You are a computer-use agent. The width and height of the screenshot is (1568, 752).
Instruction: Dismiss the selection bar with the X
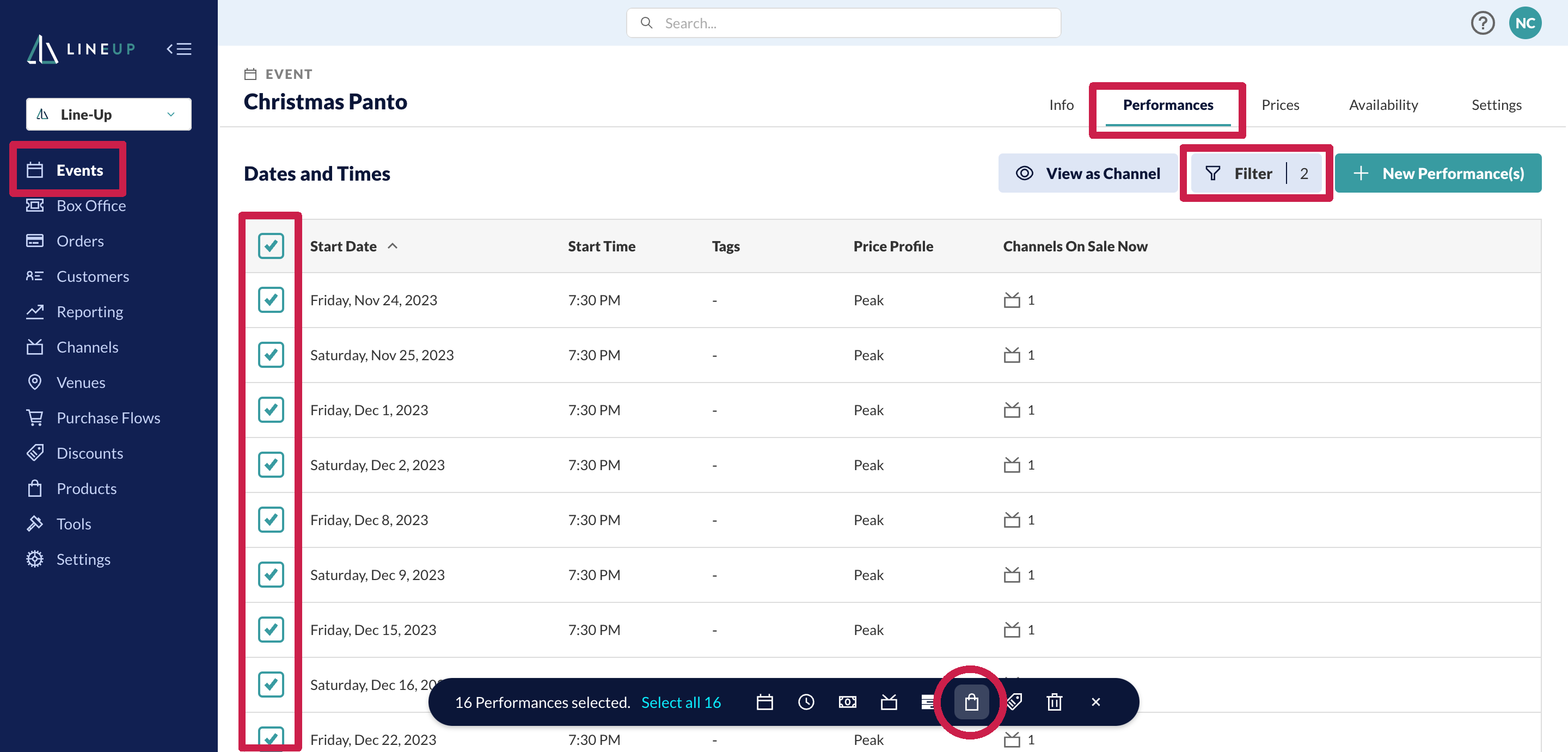coord(1095,702)
